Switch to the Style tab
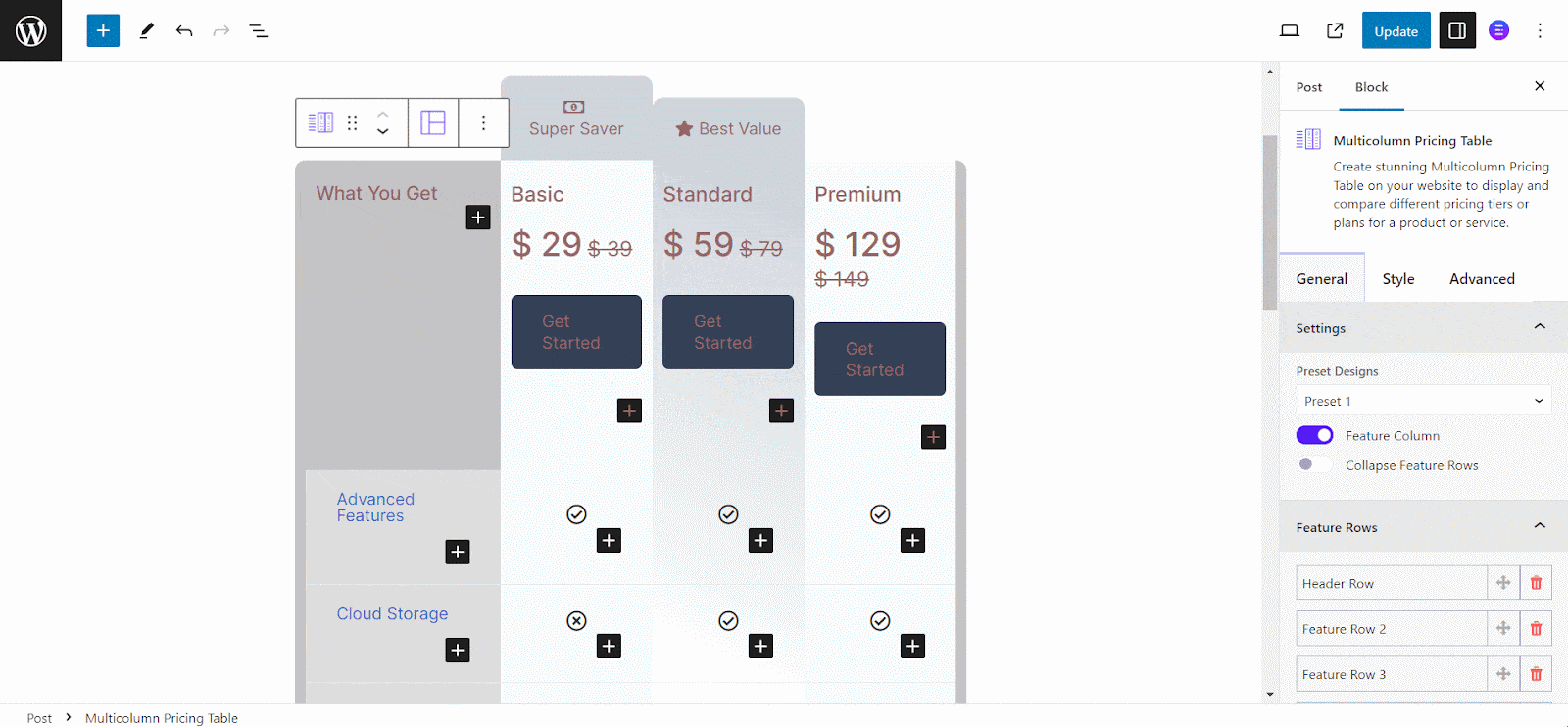This screenshot has height=727, width=1568. [x=1398, y=279]
